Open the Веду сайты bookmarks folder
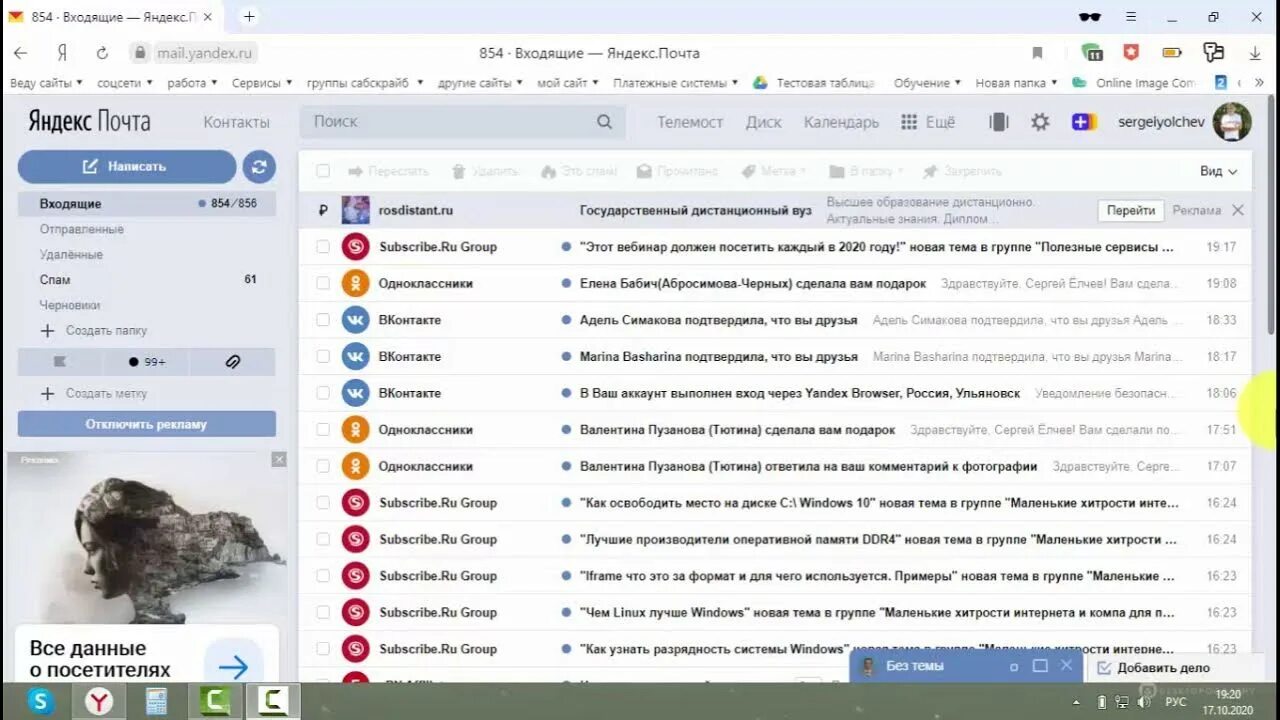This screenshot has height=720, width=1280. pyautogui.click(x=46, y=83)
